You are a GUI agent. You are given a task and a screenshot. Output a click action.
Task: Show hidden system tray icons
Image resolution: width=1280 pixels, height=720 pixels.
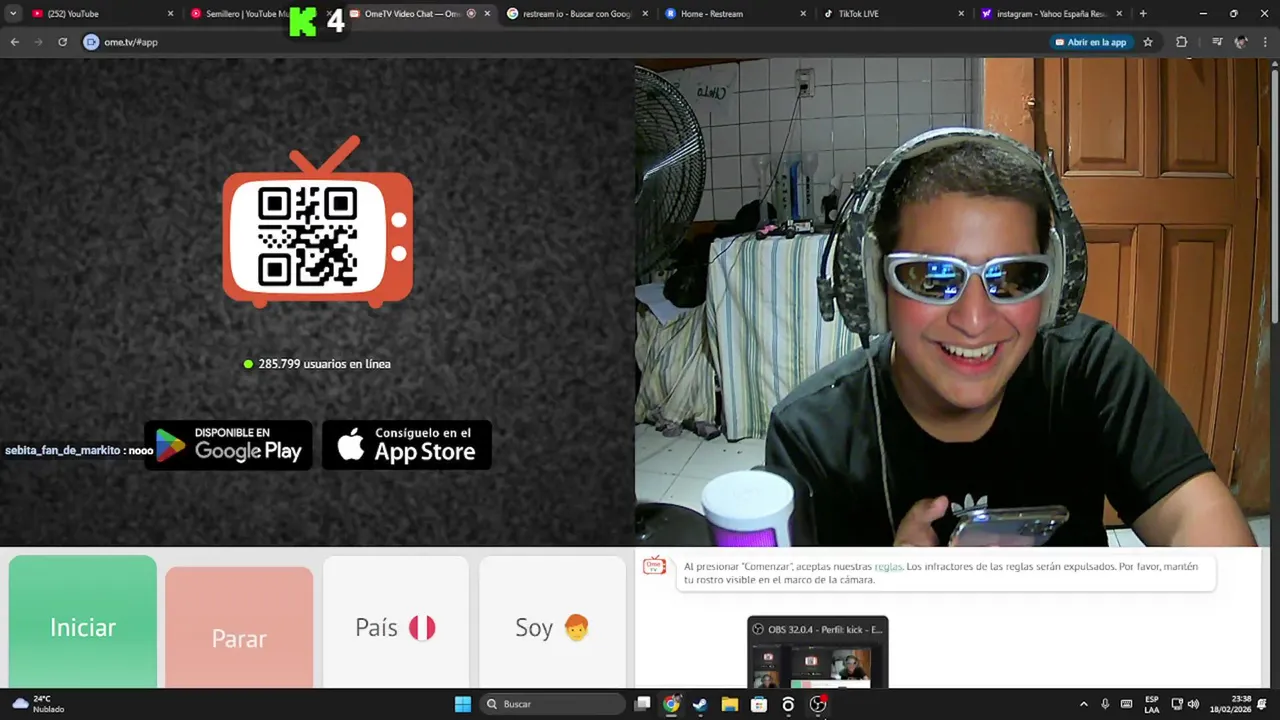pos(1083,704)
